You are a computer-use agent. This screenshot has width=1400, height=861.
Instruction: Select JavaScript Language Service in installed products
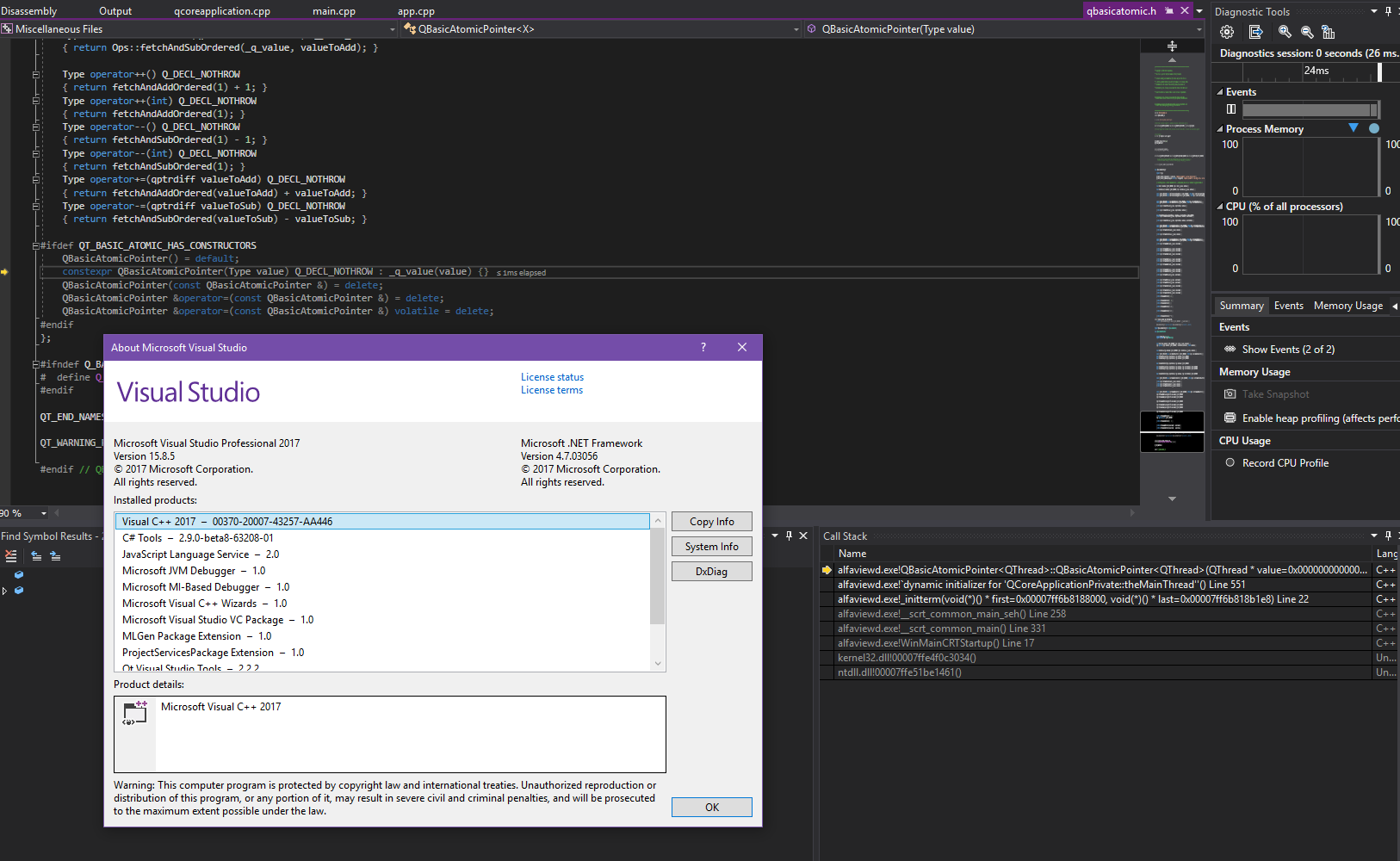[201, 554]
